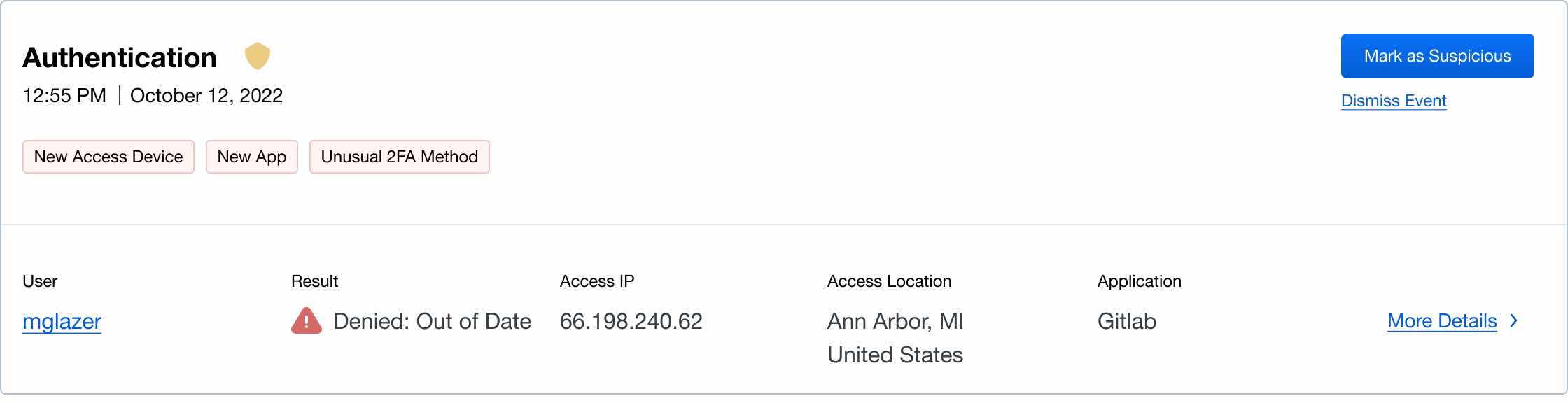Select the Unusual 2FA Method tag
Image resolution: width=1568 pixels, height=403 pixels.
(400, 157)
